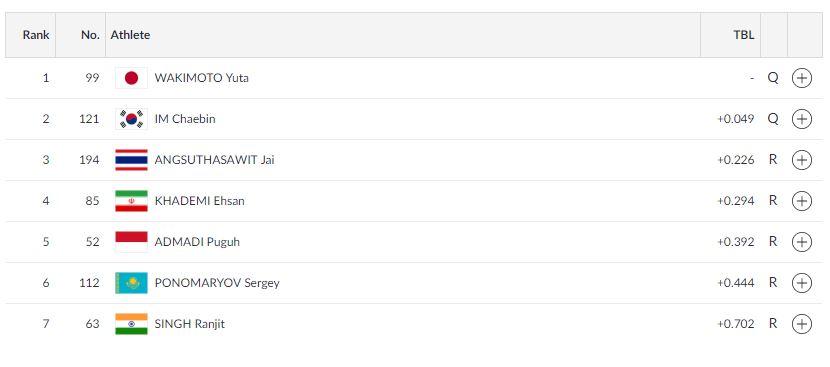Select the Thailand flag icon
Image resolution: width=830 pixels, height=367 pixels.
pyautogui.click(x=131, y=160)
